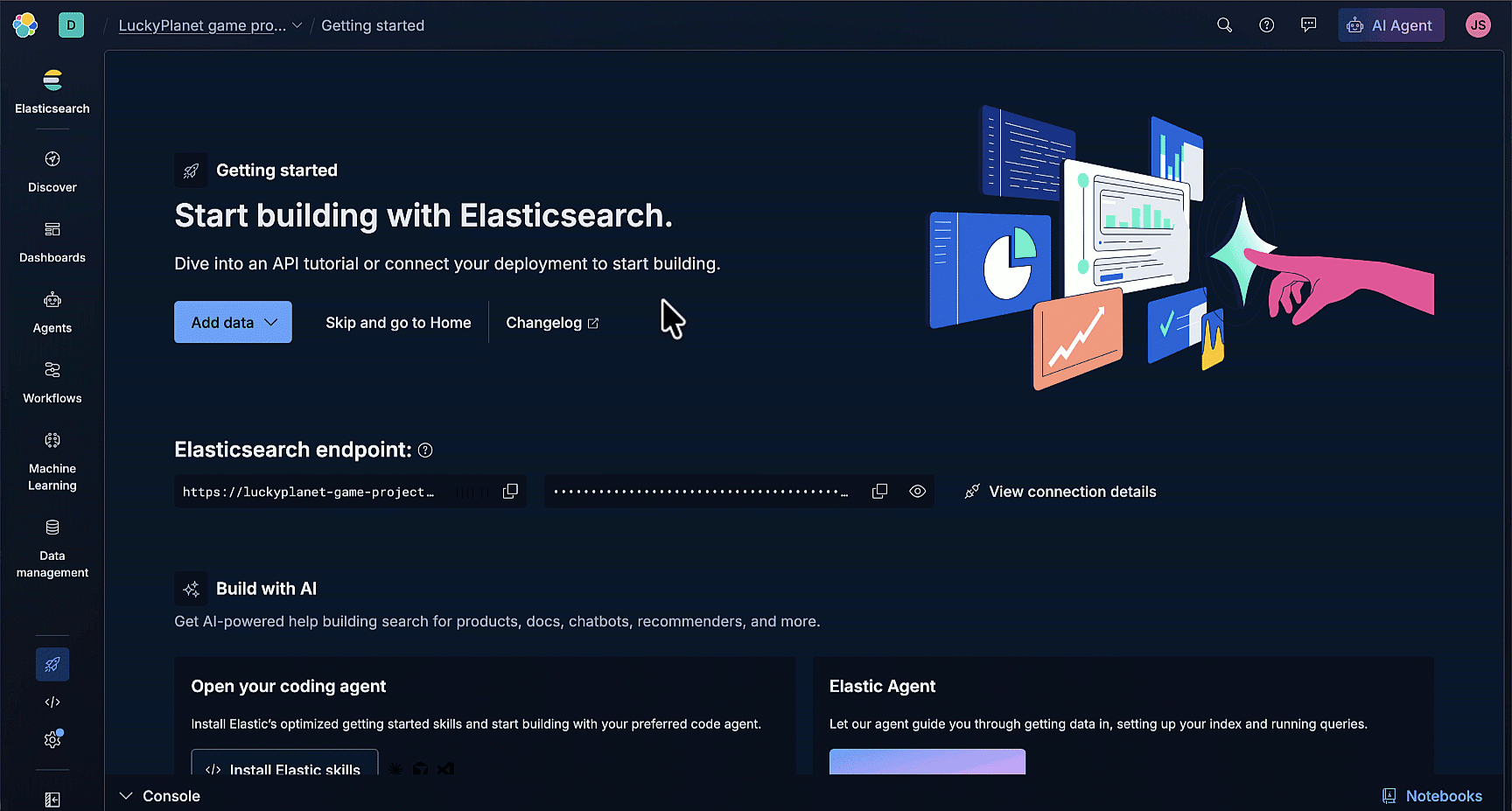Open the Changelog external link
1512x811 pixels.
pyautogui.click(x=552, y=323)
